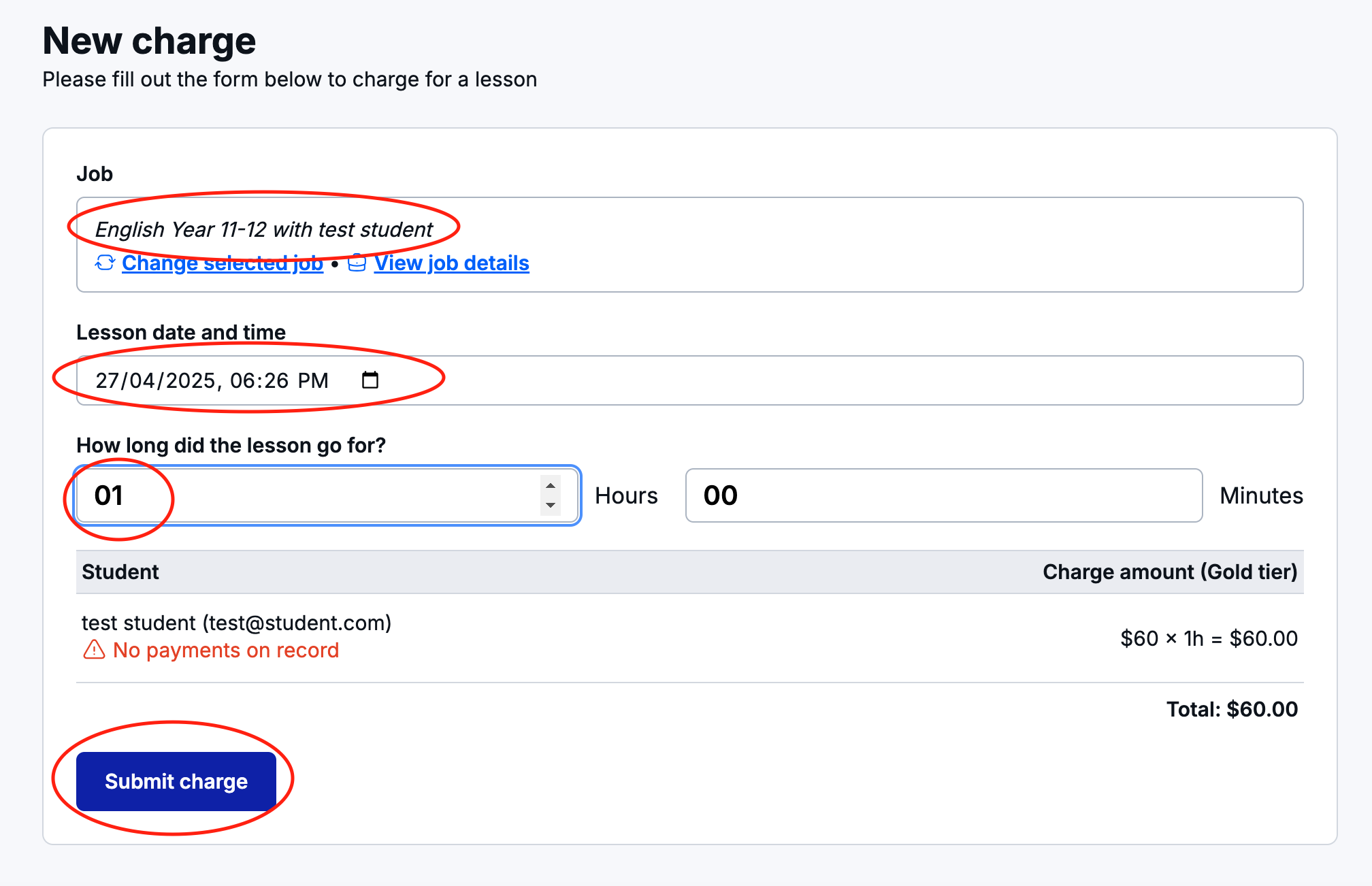Increase hours with the up stepper arrow
This screenshot has width=1372, height=886.
(551, 485)
